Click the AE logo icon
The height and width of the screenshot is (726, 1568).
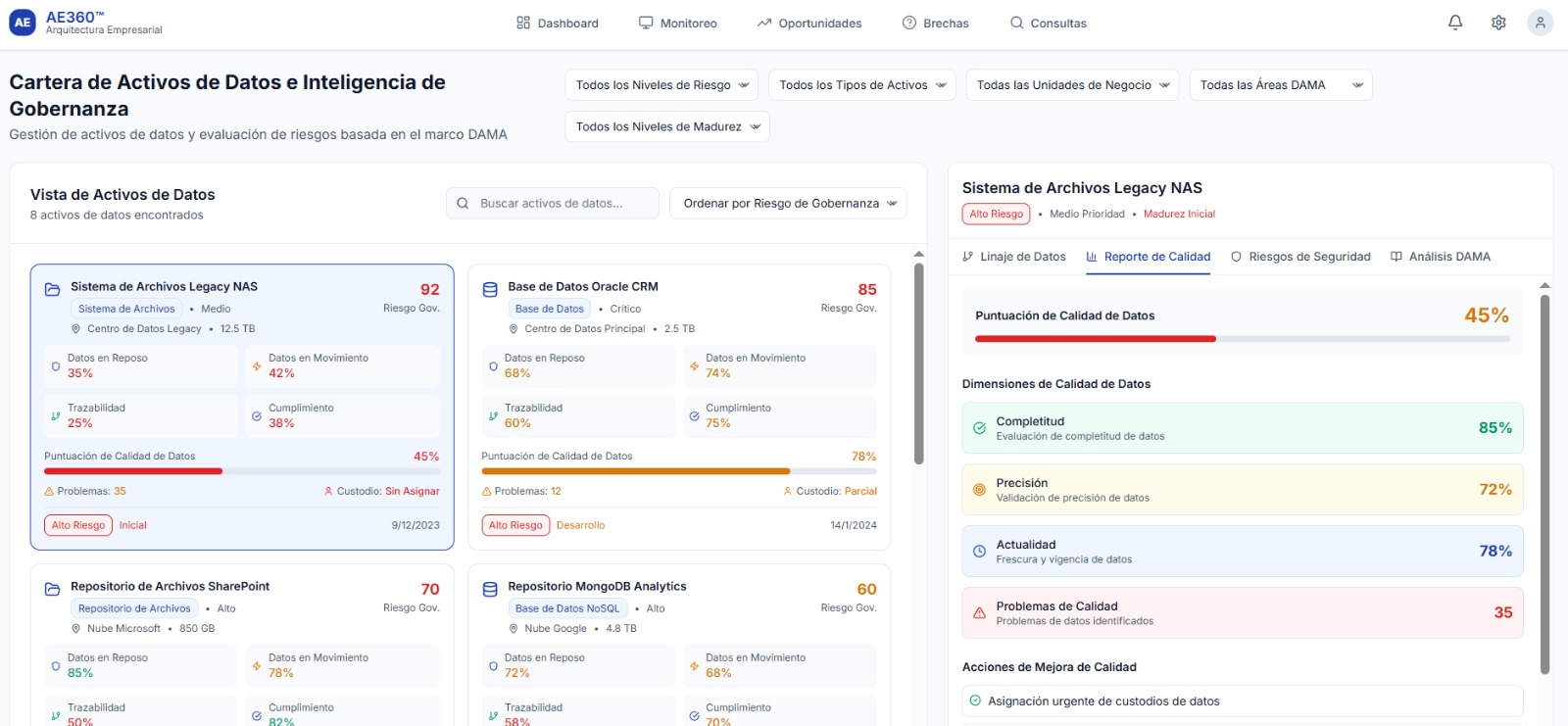(x=23, y=23)
